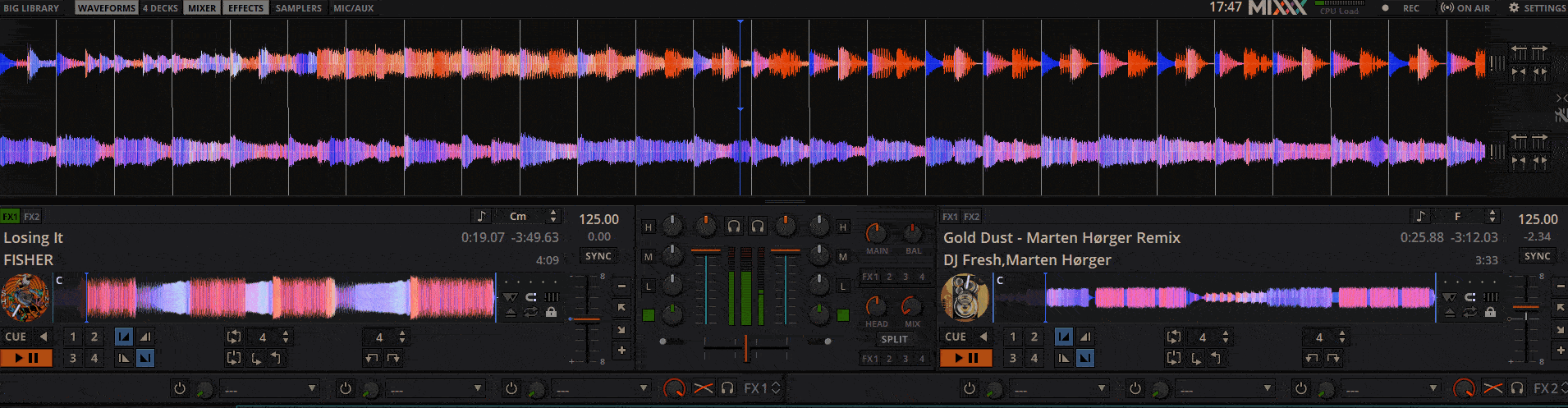1568x408 pixels.
Task: Toggle quantize magnet icon on right deck
Action: point(1470,297)
